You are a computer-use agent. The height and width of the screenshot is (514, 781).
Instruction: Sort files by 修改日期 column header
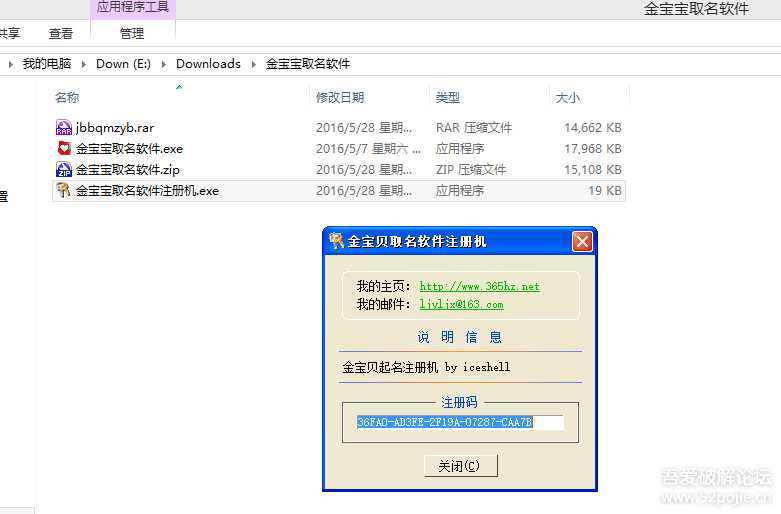tap(340, 98)
